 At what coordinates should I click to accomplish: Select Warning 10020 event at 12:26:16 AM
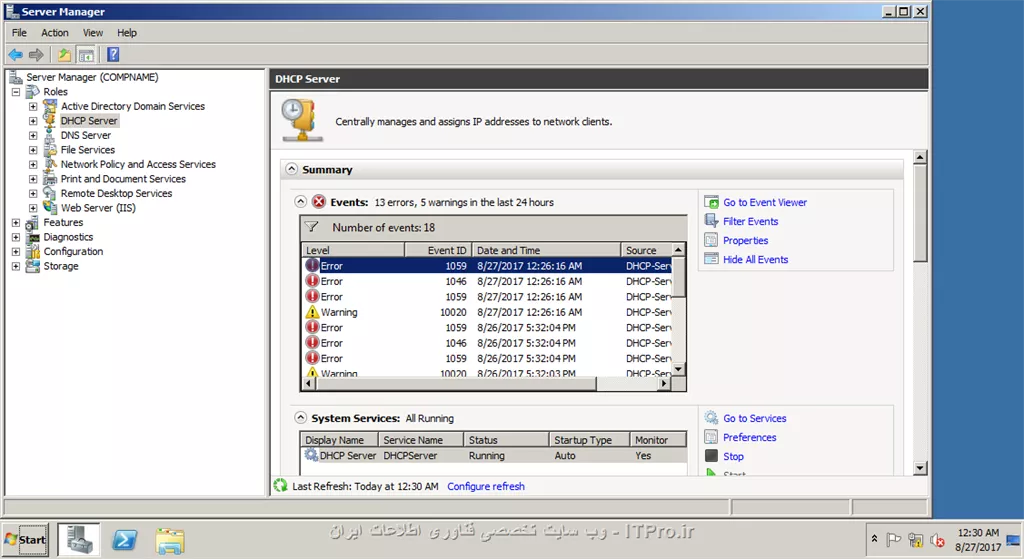point(488,312)
